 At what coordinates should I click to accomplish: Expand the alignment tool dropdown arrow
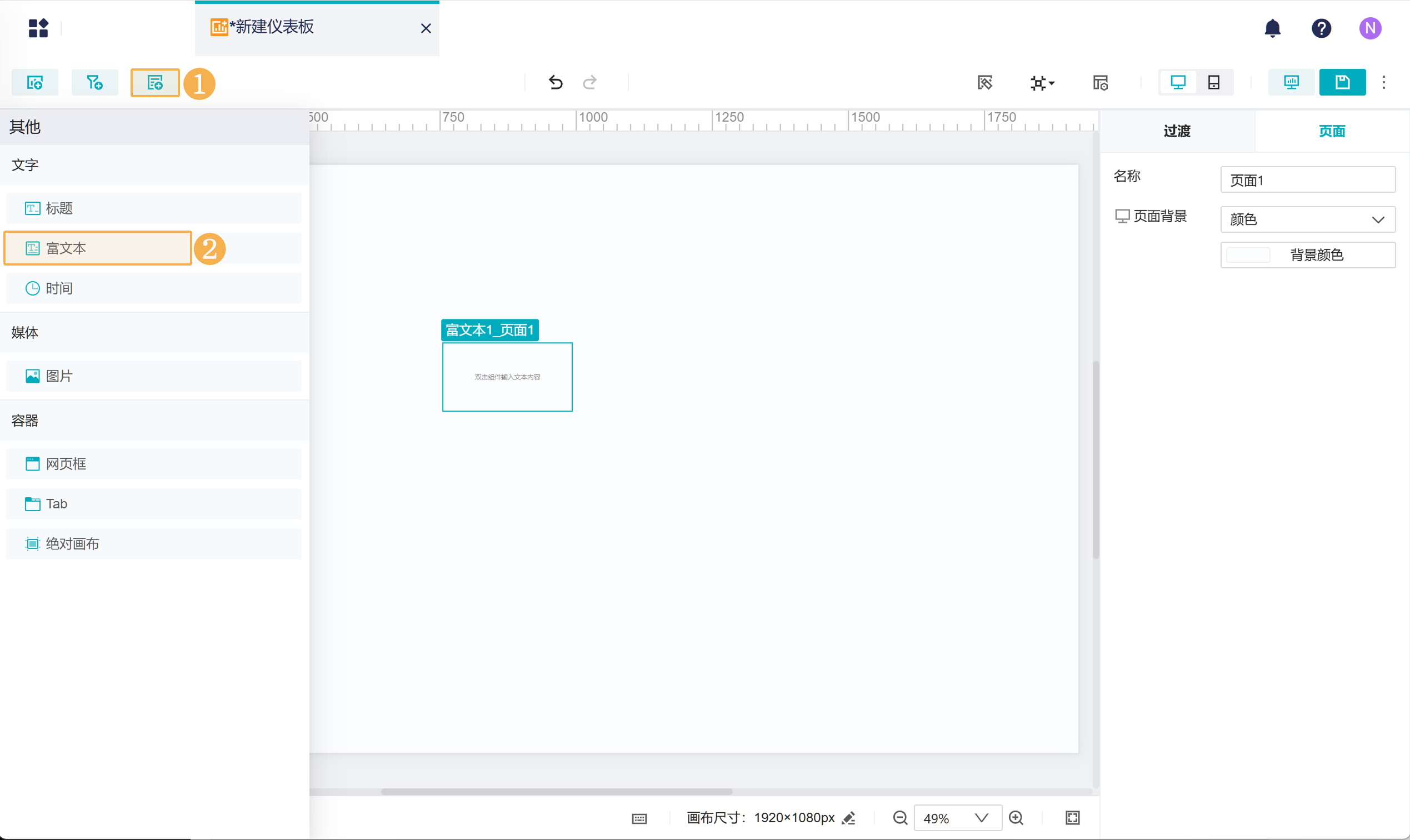[x=1052, y=84]
